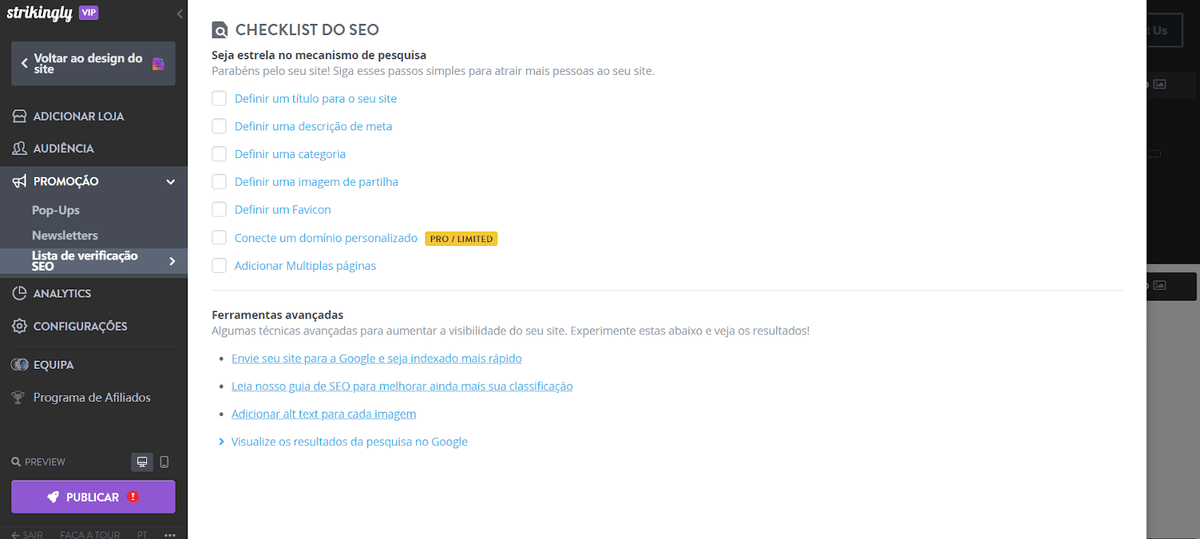Click the Checklist do SEO header icon
The image size is (1200, 539).
click(220, 30)
